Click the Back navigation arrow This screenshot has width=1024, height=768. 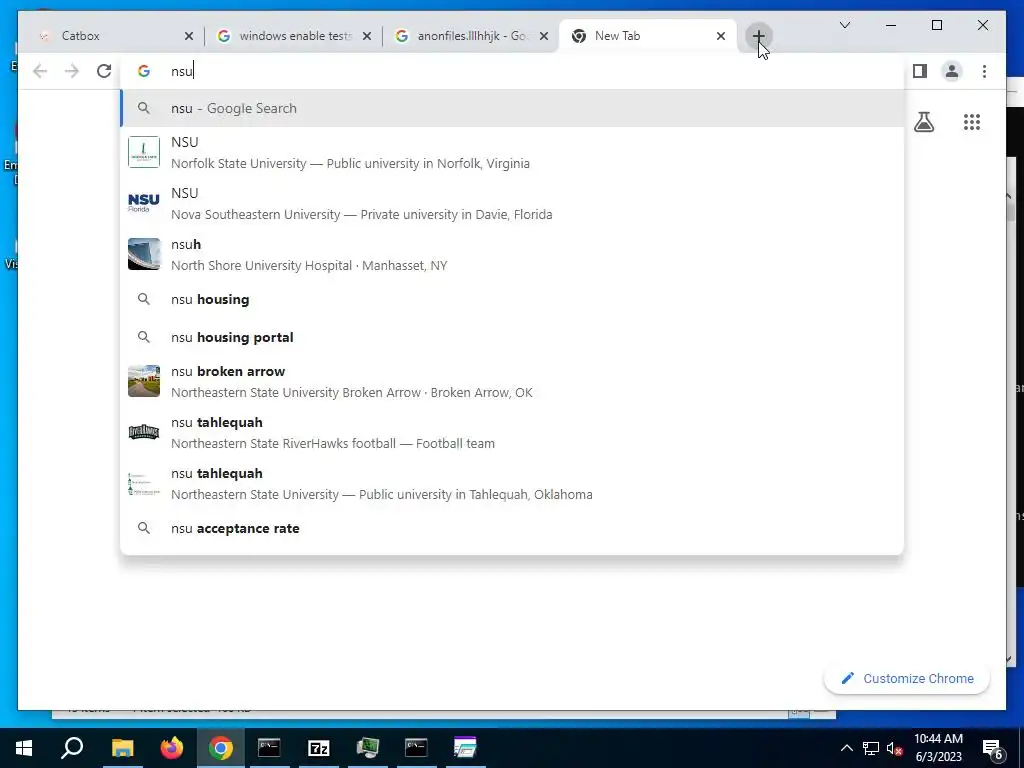click(x=40, y=71)
